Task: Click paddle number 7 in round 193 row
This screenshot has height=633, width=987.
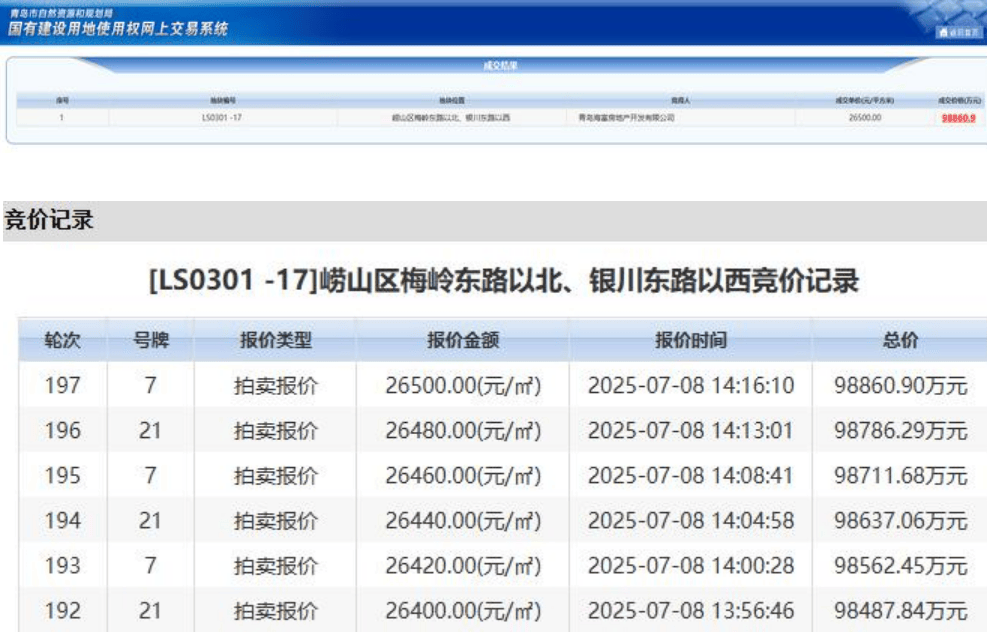Action: [150, 566]
